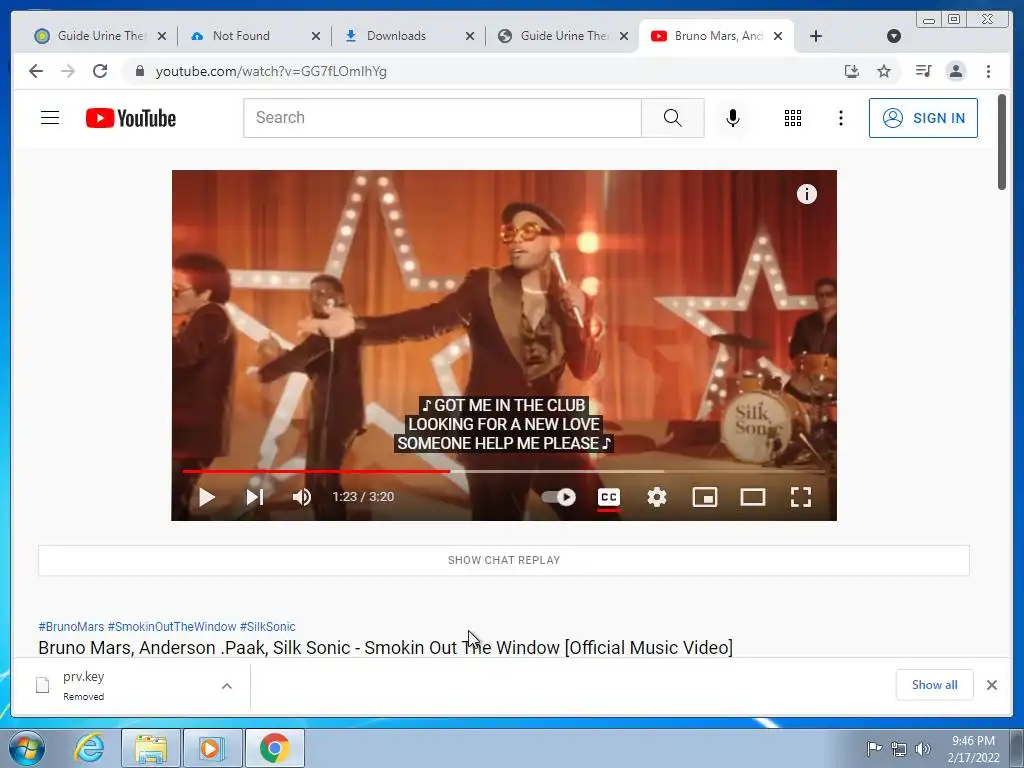Switch to the second Guide Urine tab

tap(556, 36)
